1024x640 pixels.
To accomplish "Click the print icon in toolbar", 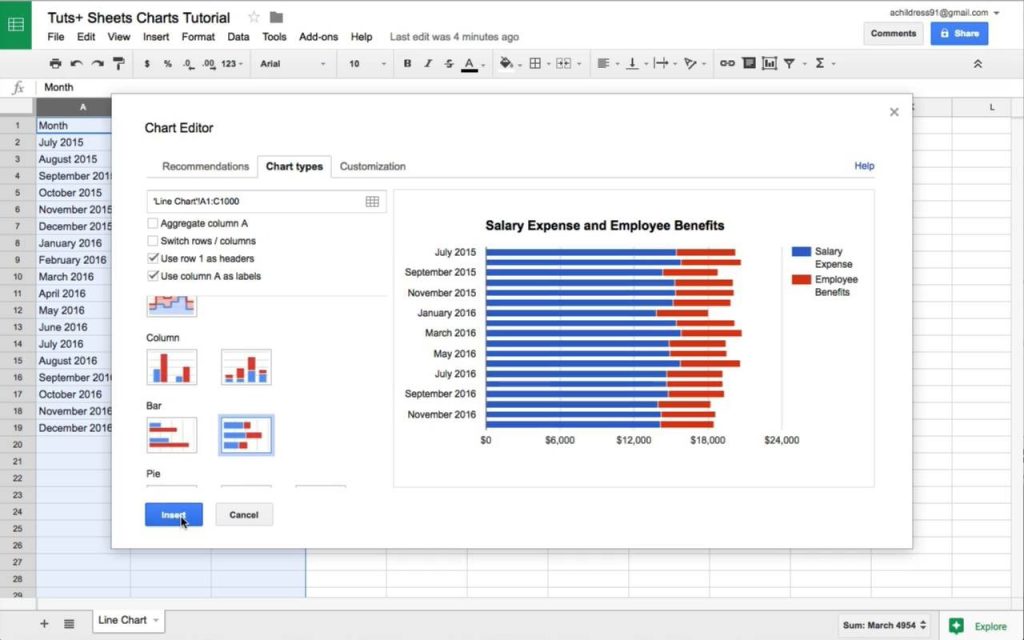I will pyautogui.click(x=56, y=63).
